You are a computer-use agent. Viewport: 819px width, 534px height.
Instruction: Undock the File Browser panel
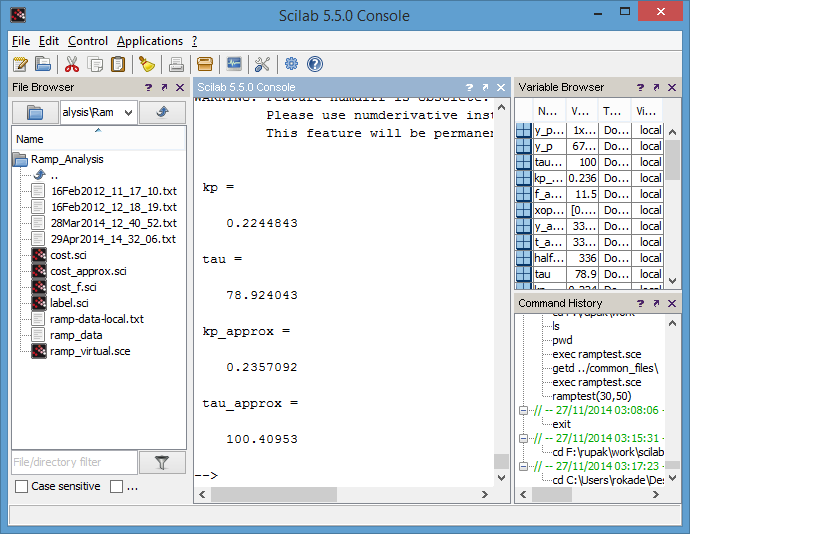165,87
